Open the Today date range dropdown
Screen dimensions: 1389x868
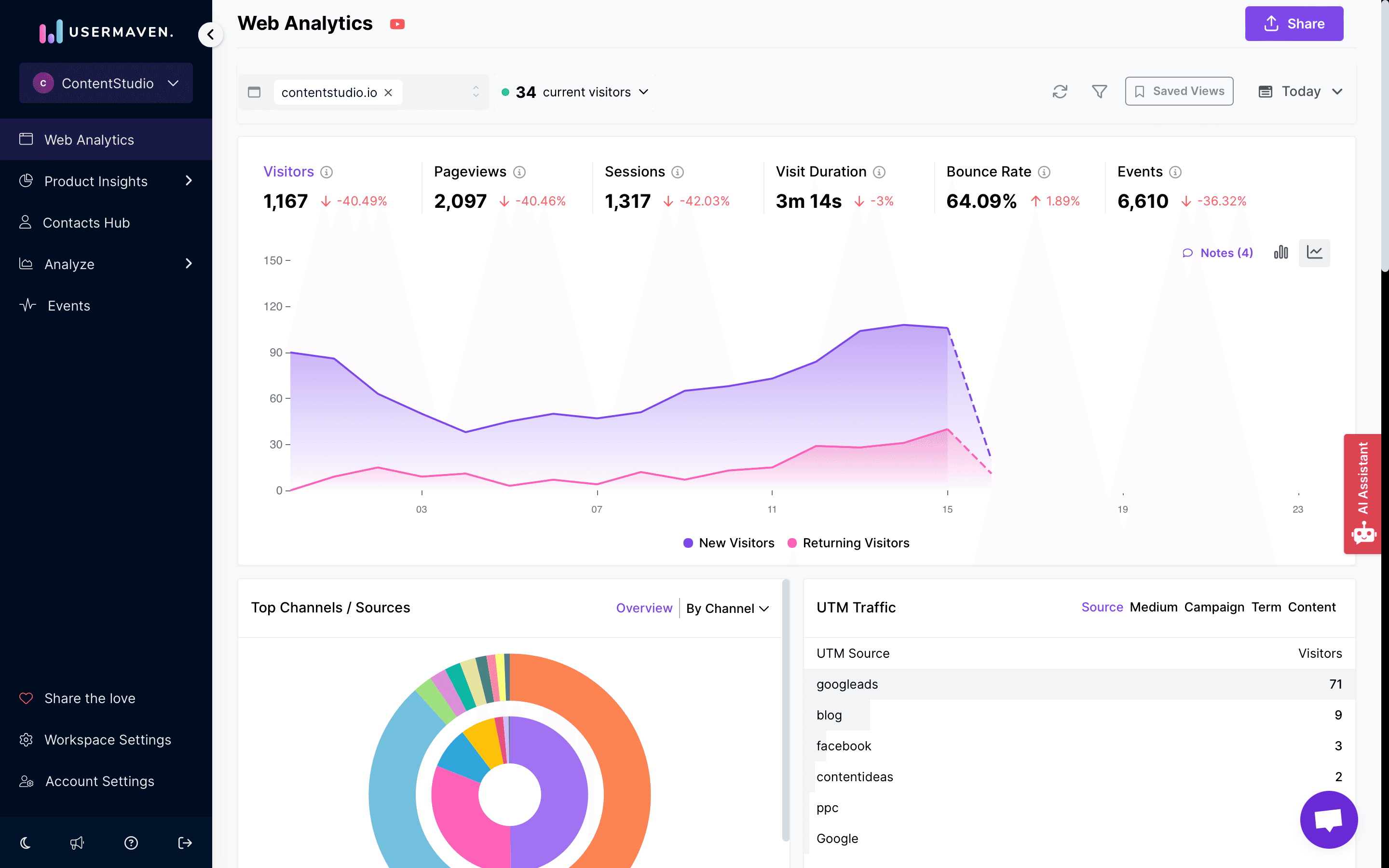(1300, 91)
